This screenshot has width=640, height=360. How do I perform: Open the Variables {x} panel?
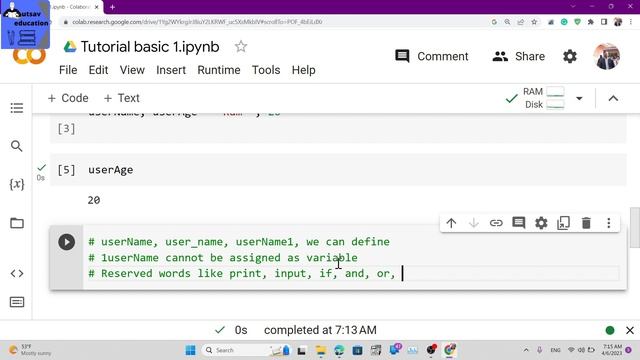(17, 184)
